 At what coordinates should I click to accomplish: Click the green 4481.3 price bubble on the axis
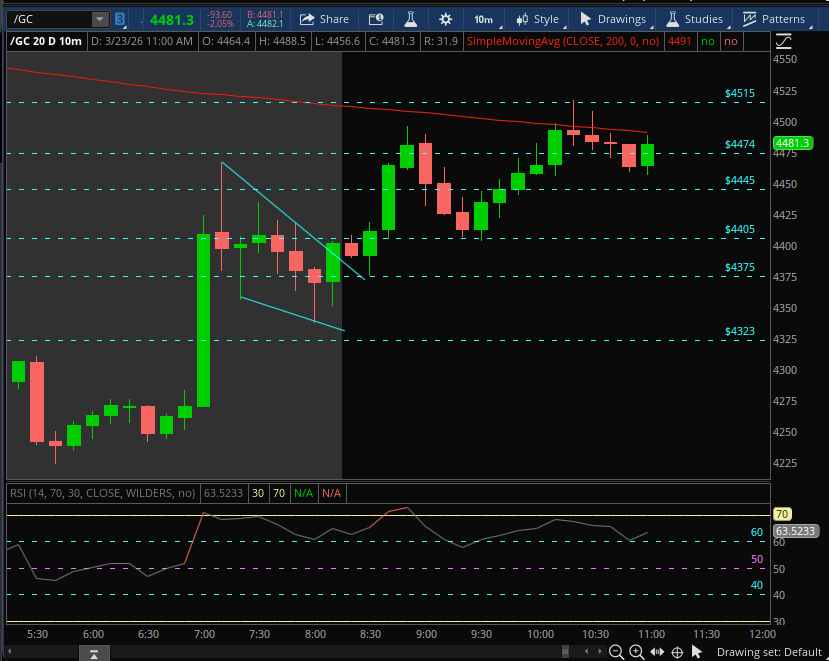point(793,143)
